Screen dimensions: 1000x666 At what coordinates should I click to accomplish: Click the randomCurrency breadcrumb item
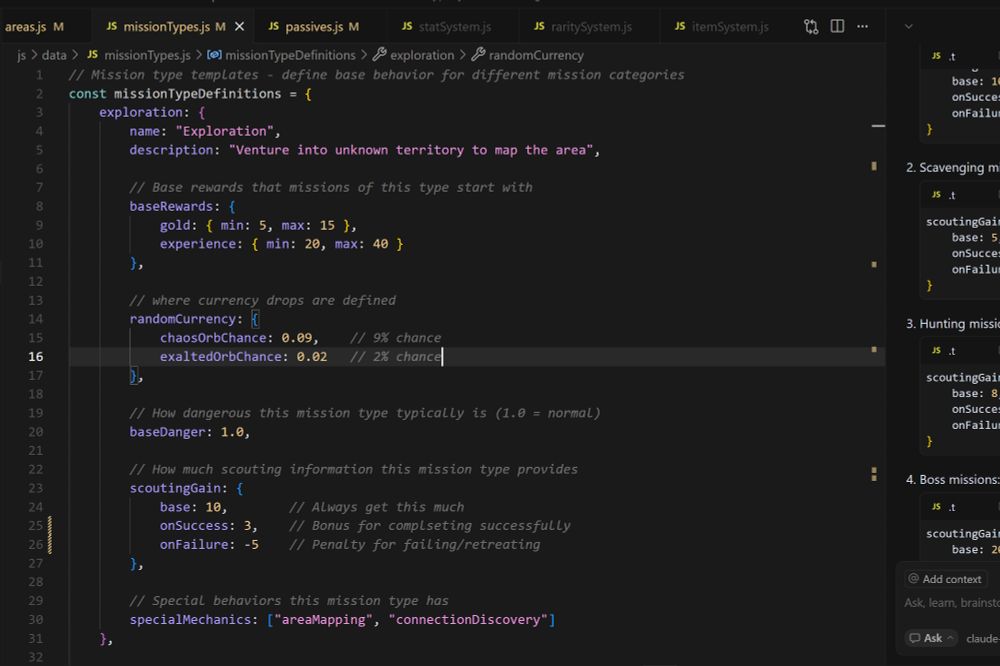click(536, 56)
